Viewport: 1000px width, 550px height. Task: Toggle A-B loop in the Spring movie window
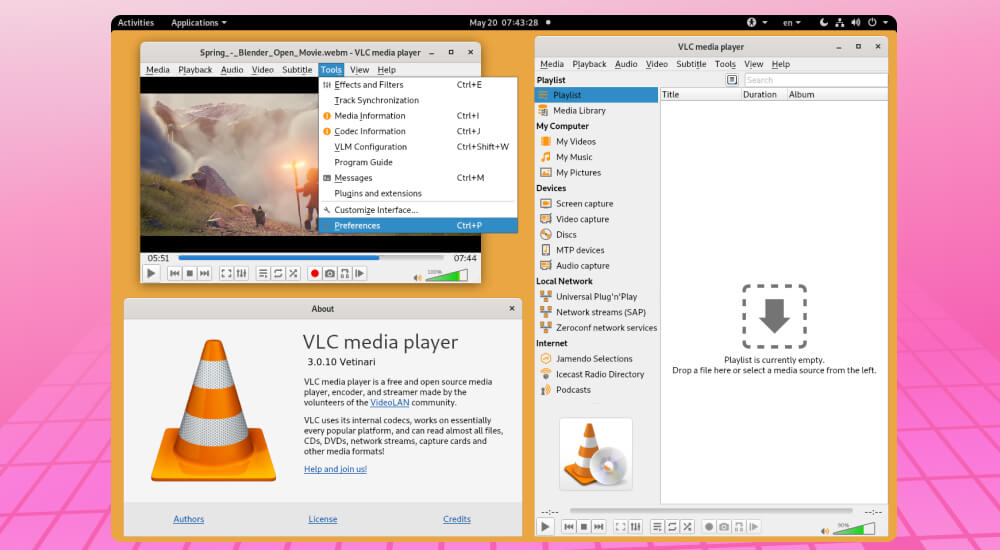point(345,273)
